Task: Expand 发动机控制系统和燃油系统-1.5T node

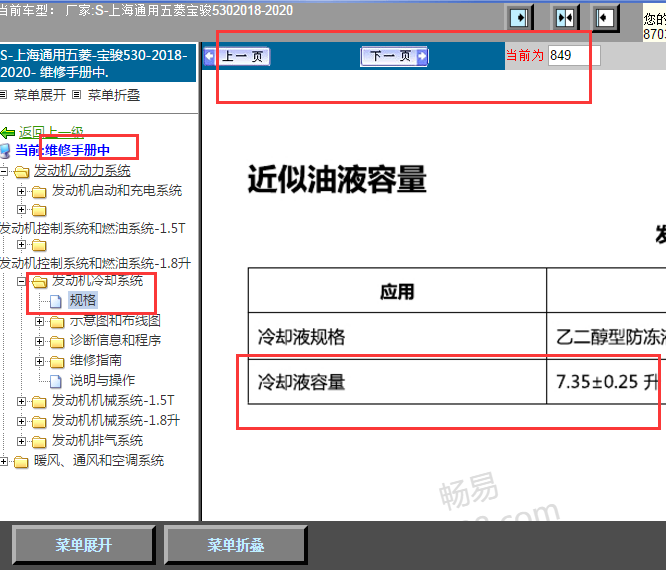Action: pos(21,209)
